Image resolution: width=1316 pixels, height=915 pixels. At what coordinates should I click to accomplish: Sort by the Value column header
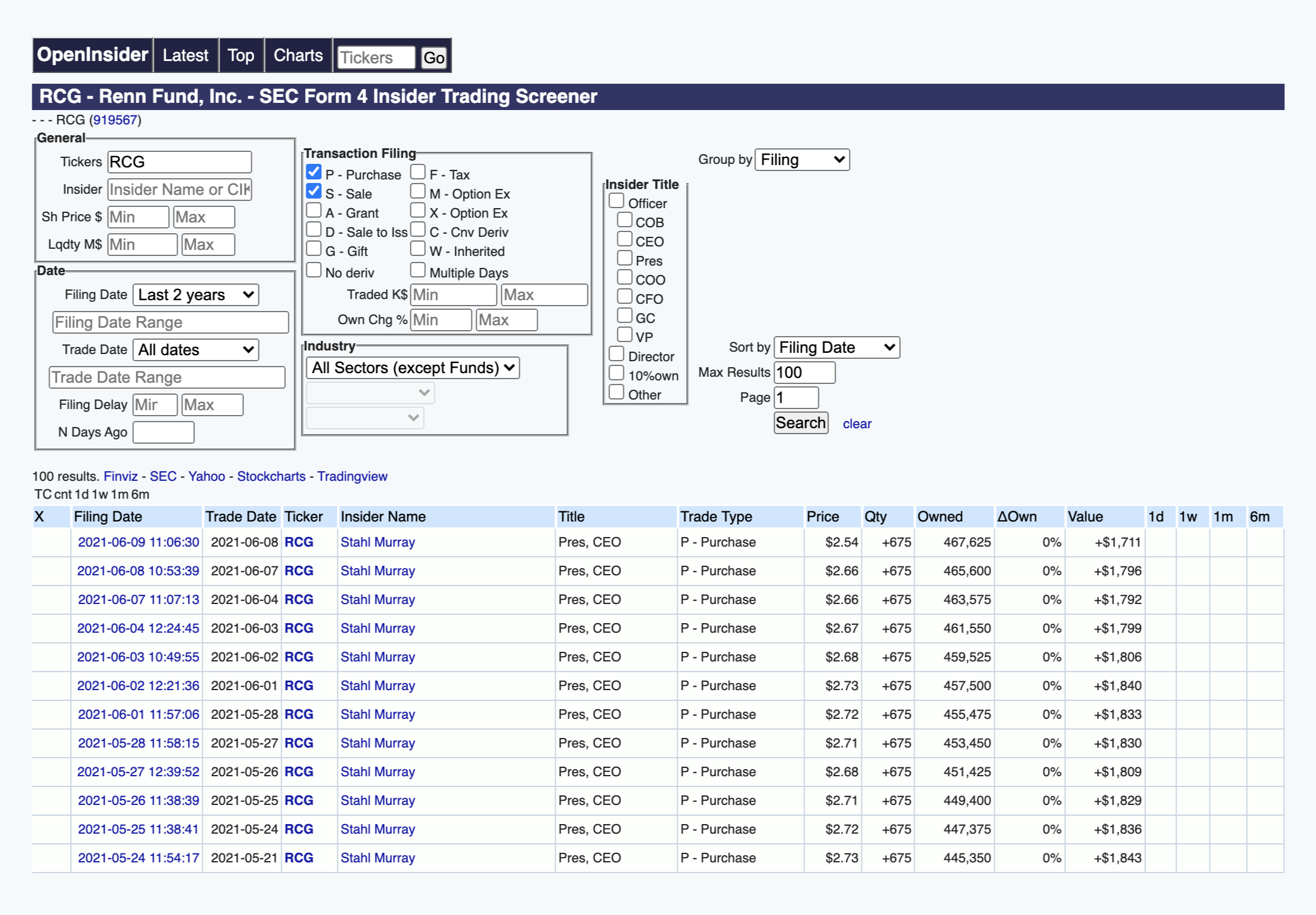point(1085,517)
